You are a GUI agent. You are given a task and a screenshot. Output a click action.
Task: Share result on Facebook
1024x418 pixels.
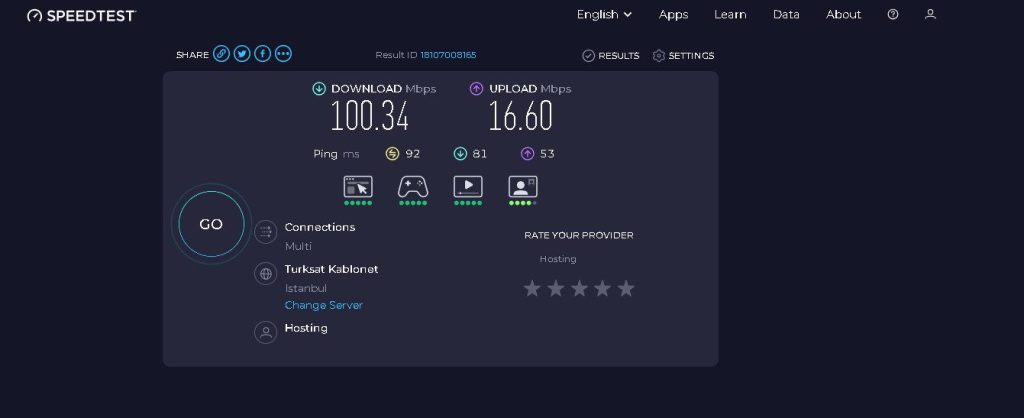coord(263,54)
